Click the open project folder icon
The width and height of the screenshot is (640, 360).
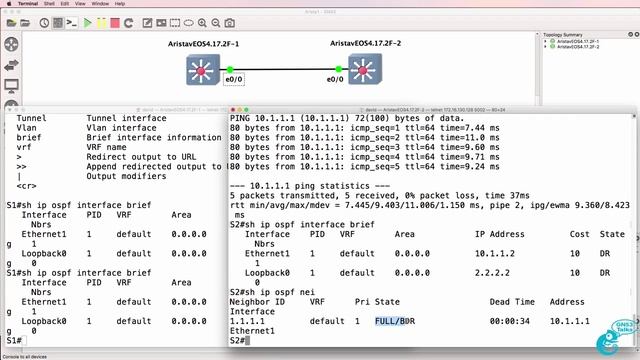coord(25,23)
